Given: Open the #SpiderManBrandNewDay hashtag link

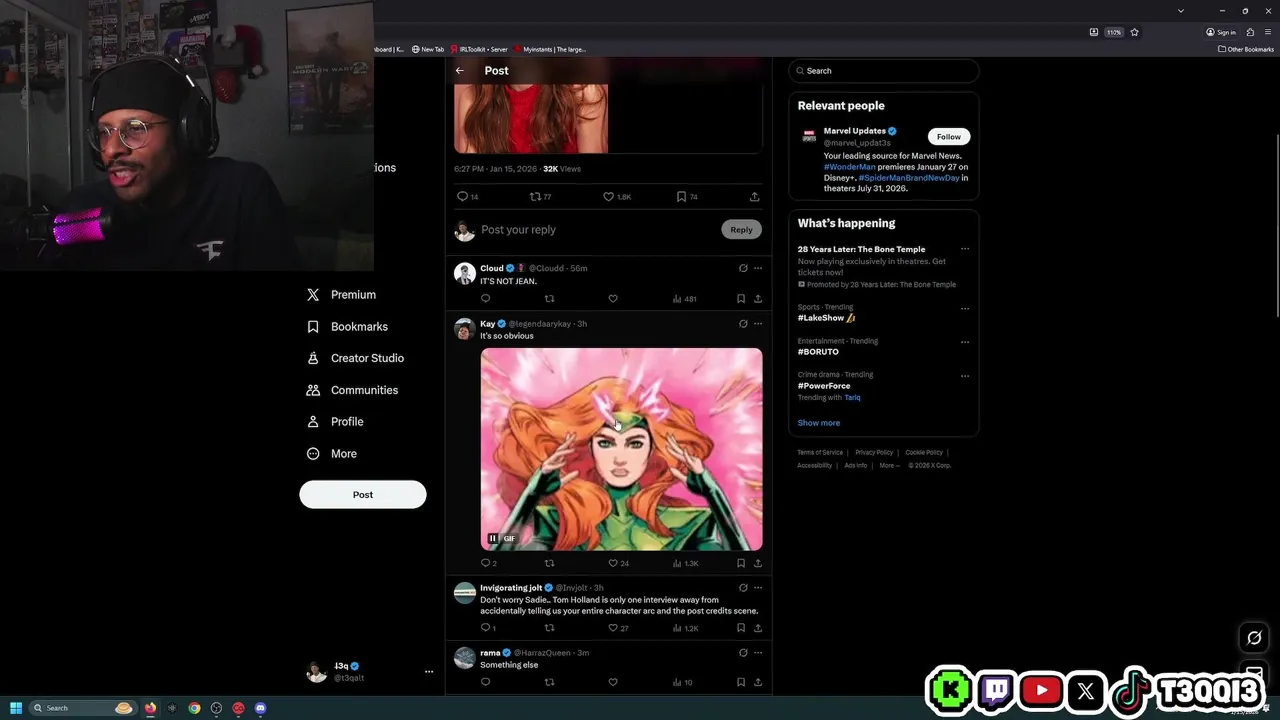Looking at the screenshot, I should [909, 178].
